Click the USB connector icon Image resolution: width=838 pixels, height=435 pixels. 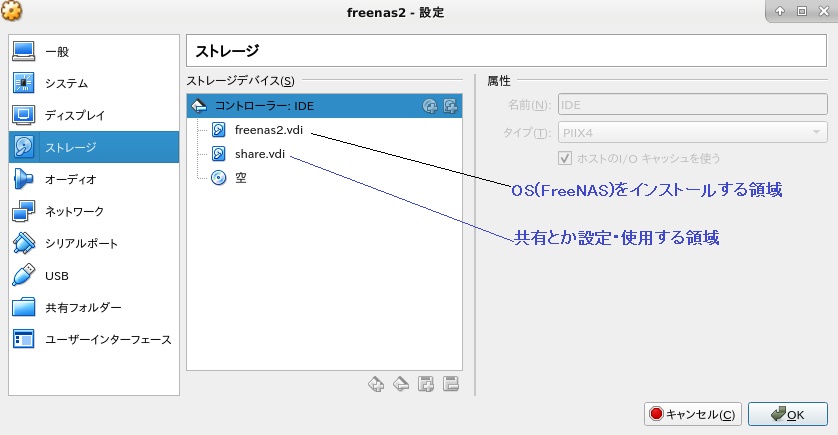pos(24,275)
